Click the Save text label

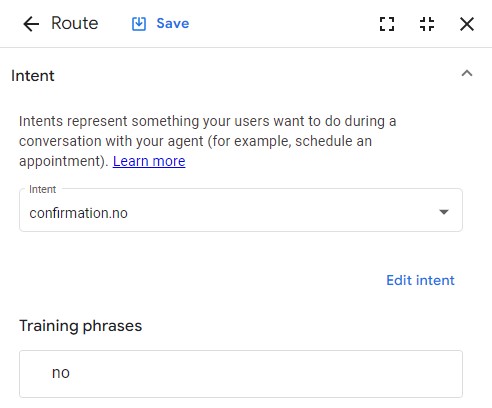[173, 24]
